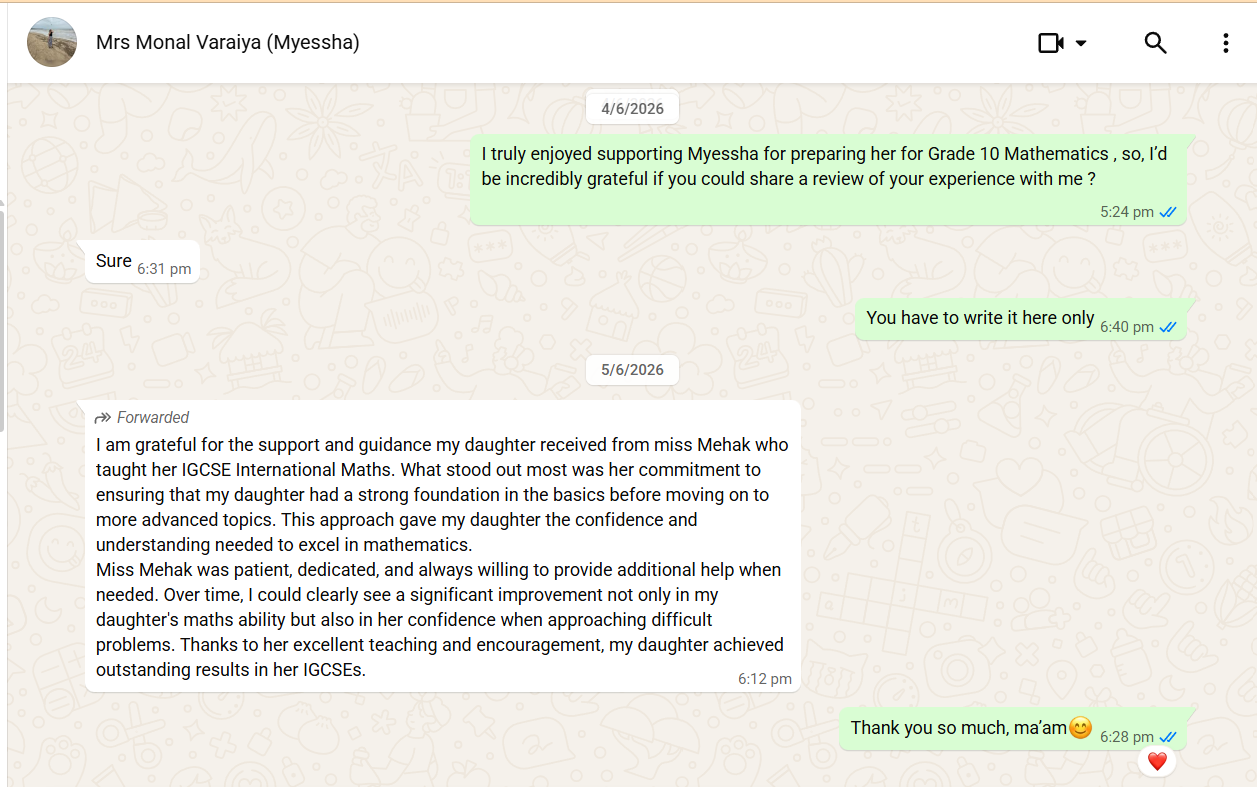Click the 6:28 pm timestamp

pos(1127,737)
